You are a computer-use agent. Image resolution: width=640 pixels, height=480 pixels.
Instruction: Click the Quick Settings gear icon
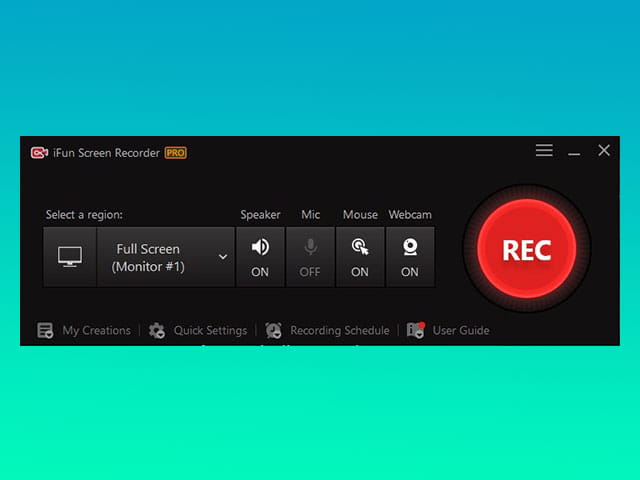point(156,330)
